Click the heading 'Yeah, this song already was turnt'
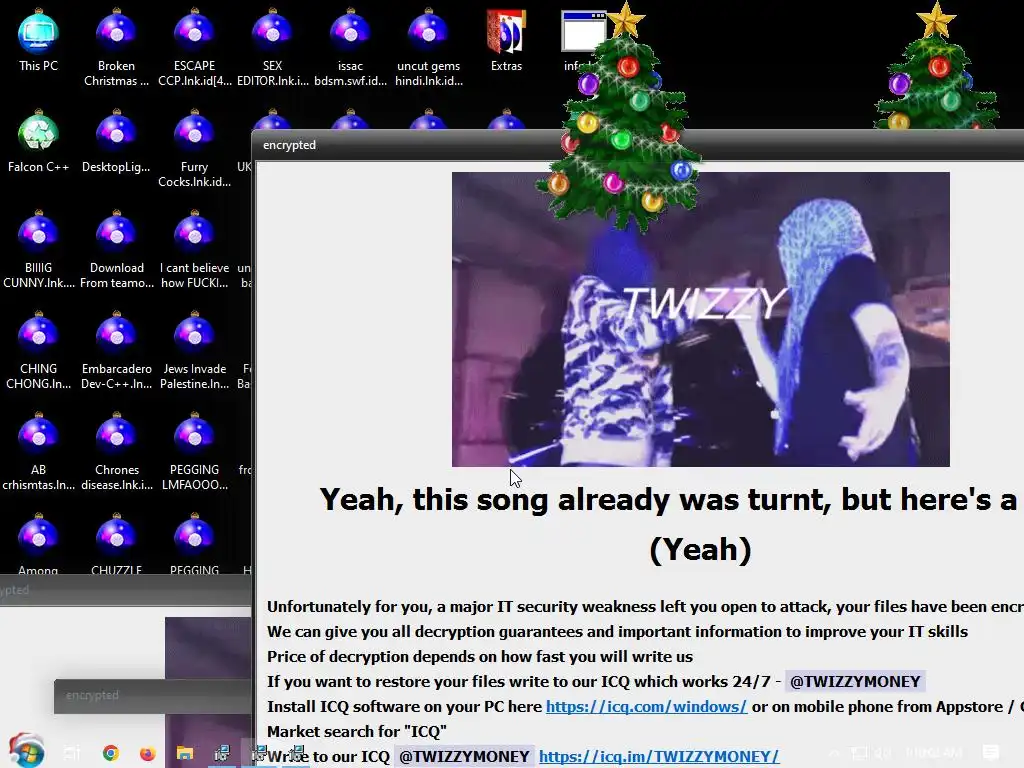Viewport: 1024px width, 768px height. pos(668,500)
